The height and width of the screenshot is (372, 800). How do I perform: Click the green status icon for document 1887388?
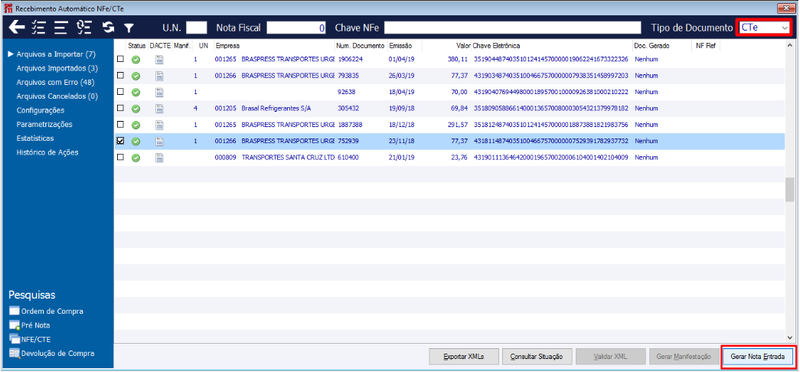pyautogui.click(x=136, y=125)
